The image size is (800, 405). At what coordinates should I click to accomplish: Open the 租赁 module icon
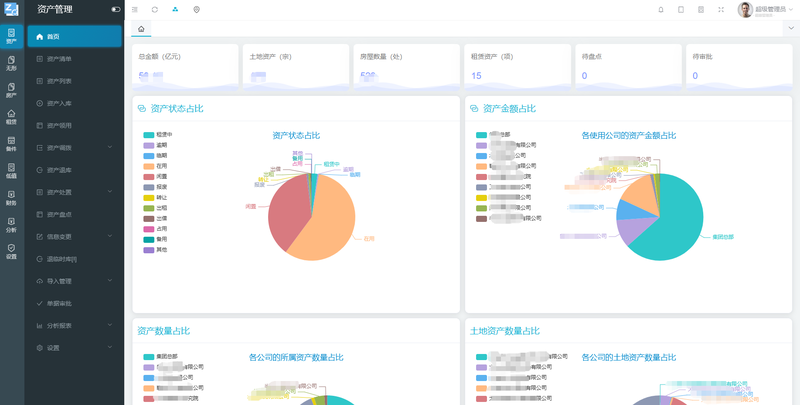tap(11, 117)
